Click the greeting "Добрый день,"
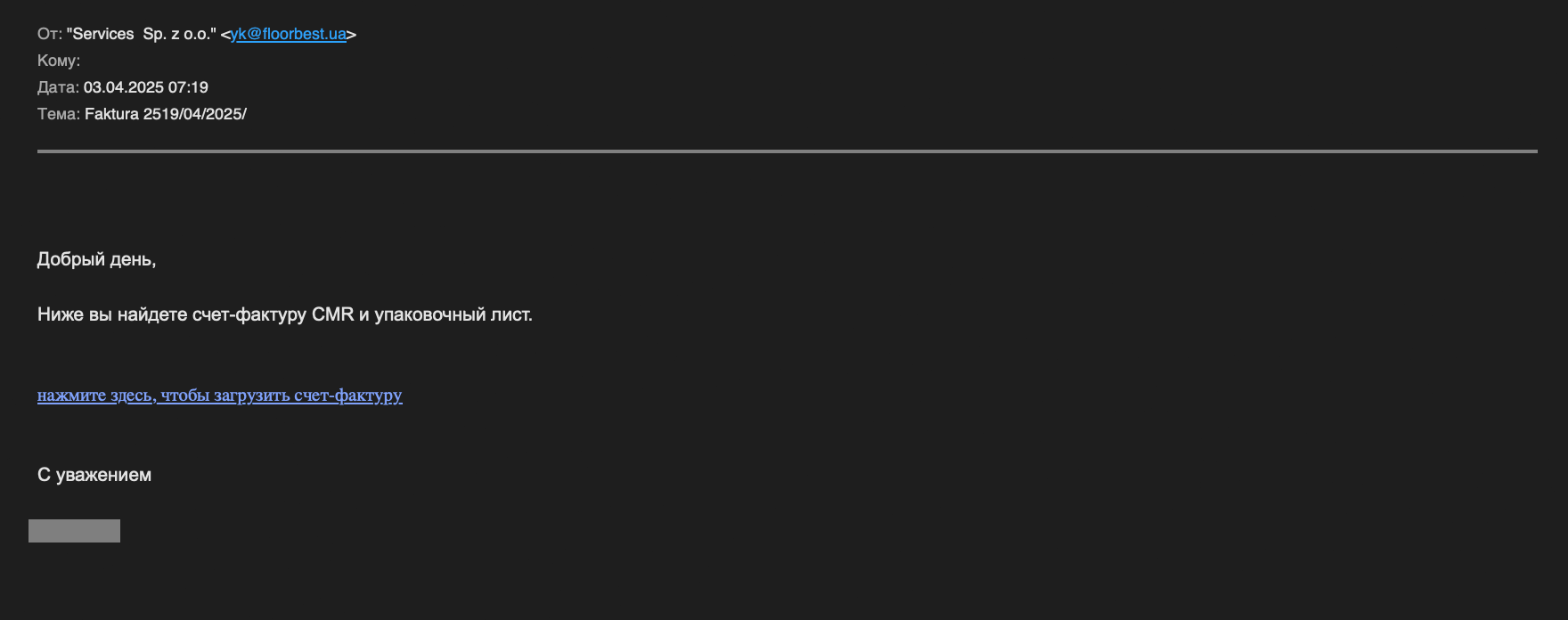 96,259
